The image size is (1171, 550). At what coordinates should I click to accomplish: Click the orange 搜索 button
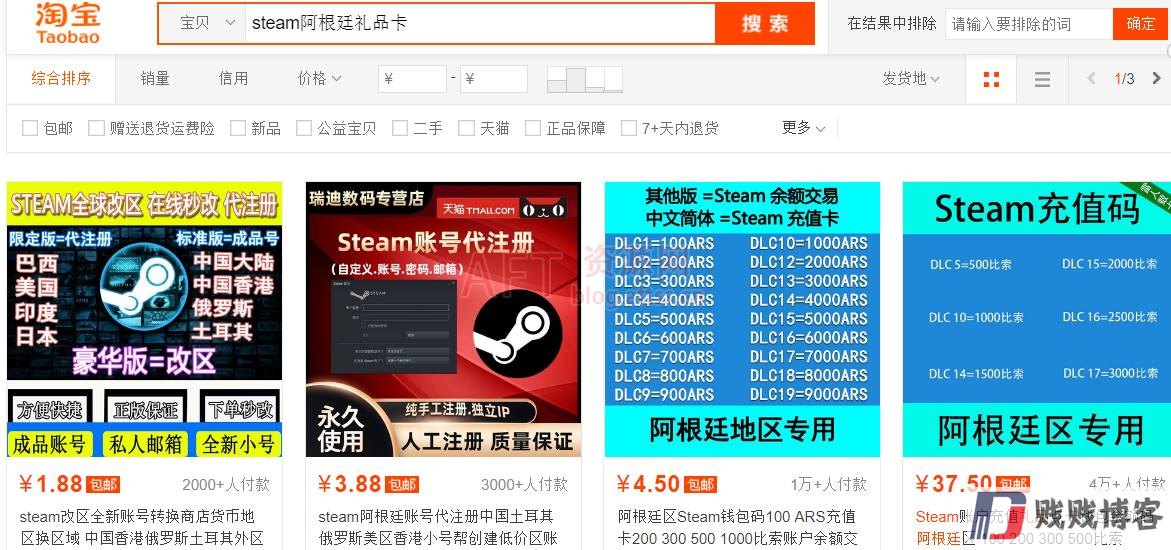click(765, 23)
